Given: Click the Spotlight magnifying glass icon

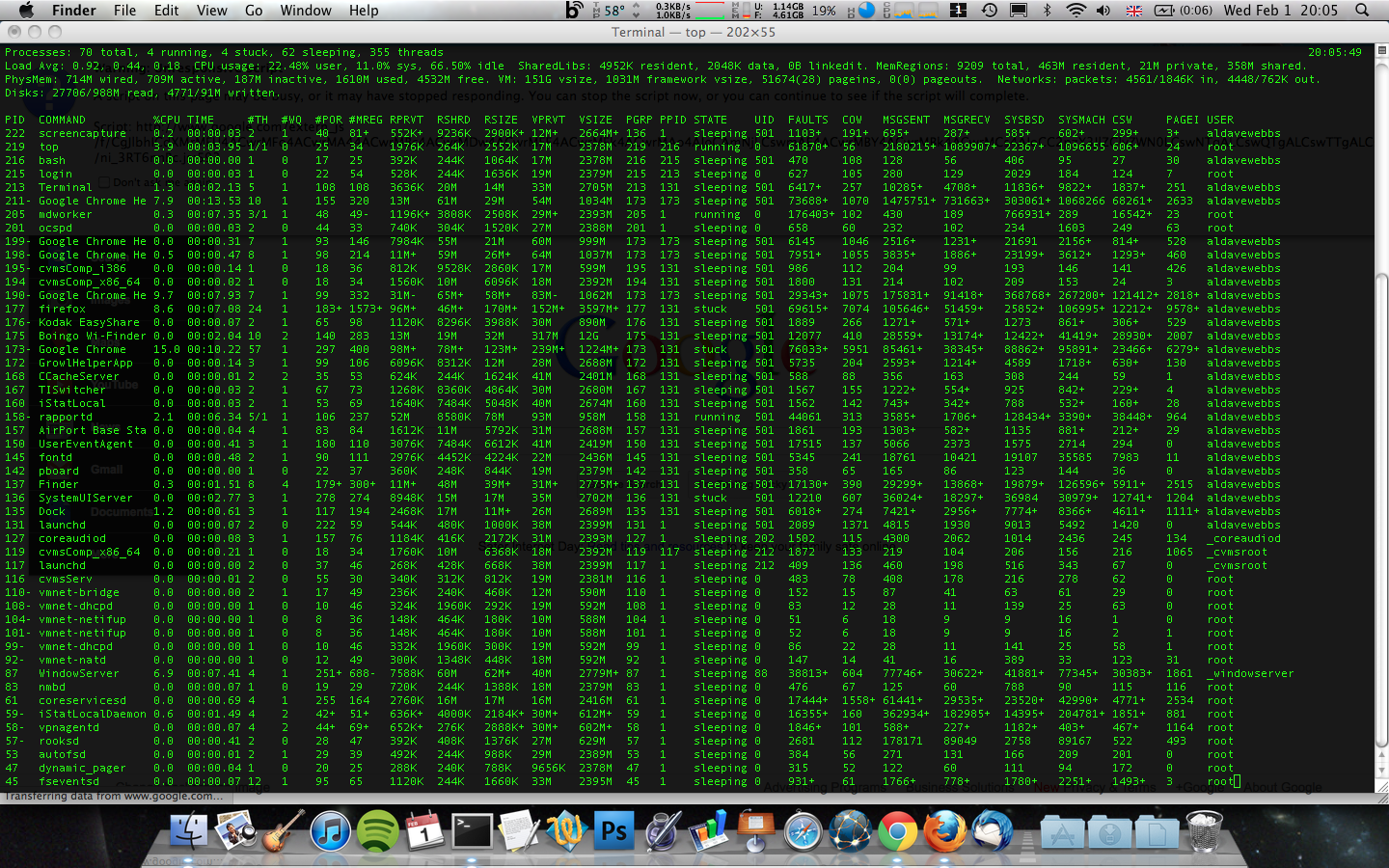Looking at the screenshot, I should tap(1362, 11).
